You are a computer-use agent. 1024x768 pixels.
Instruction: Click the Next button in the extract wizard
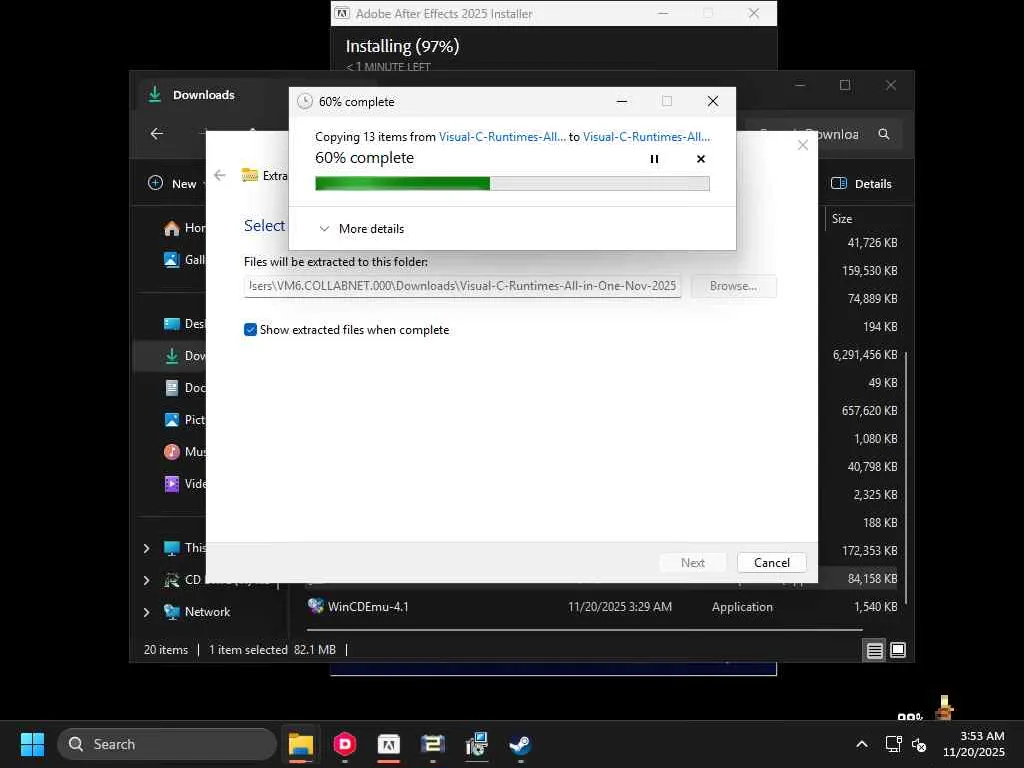point(692,562)
